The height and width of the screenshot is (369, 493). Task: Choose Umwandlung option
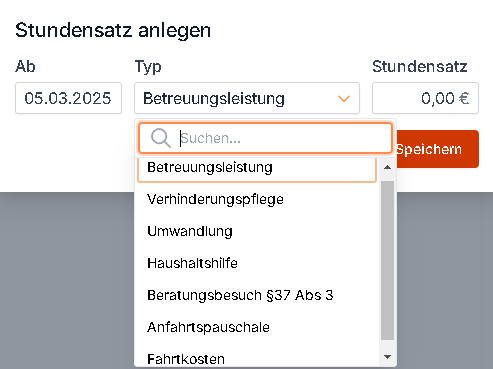pos(257,231)
